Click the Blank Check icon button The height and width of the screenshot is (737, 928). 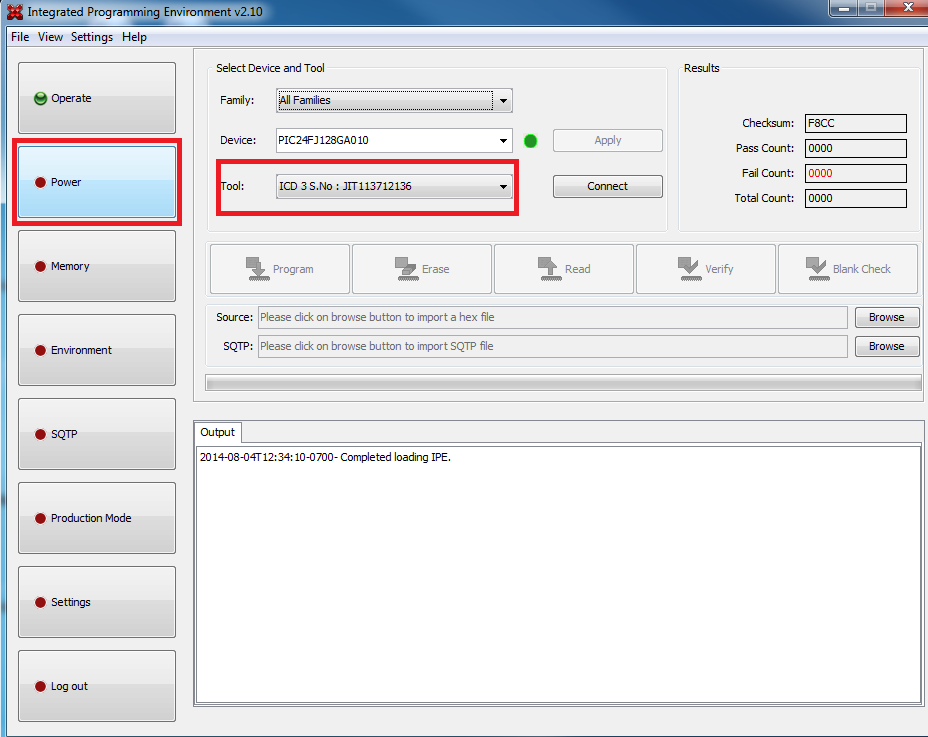[x=847, y=269]
